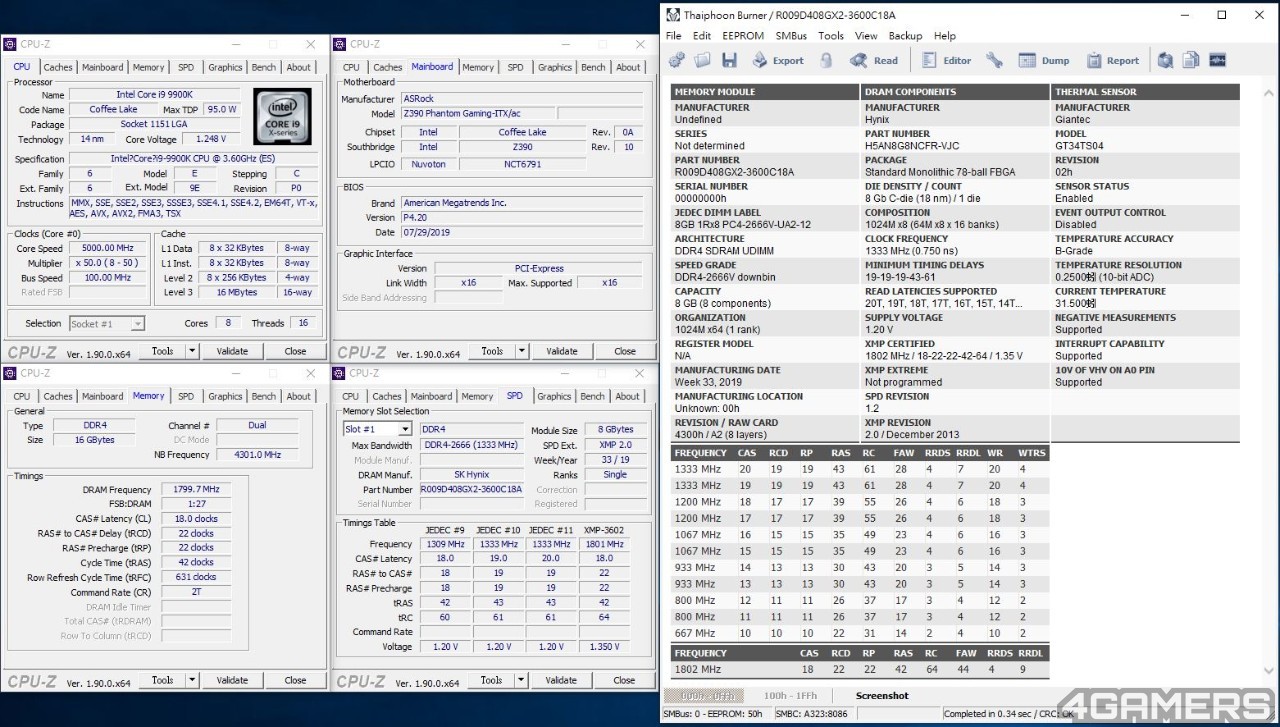Select the Screenshot tab in Thaiphoon Burner

(882, 696)
